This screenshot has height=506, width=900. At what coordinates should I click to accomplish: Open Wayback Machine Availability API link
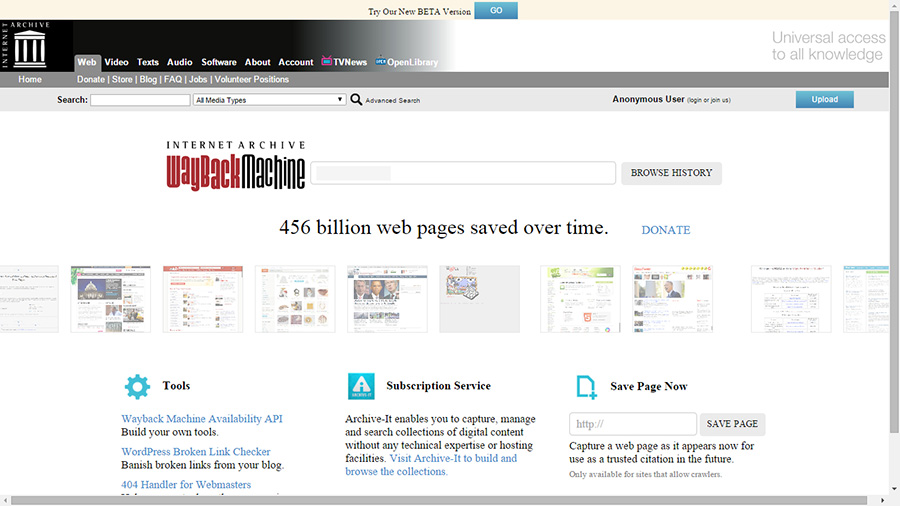201,419
